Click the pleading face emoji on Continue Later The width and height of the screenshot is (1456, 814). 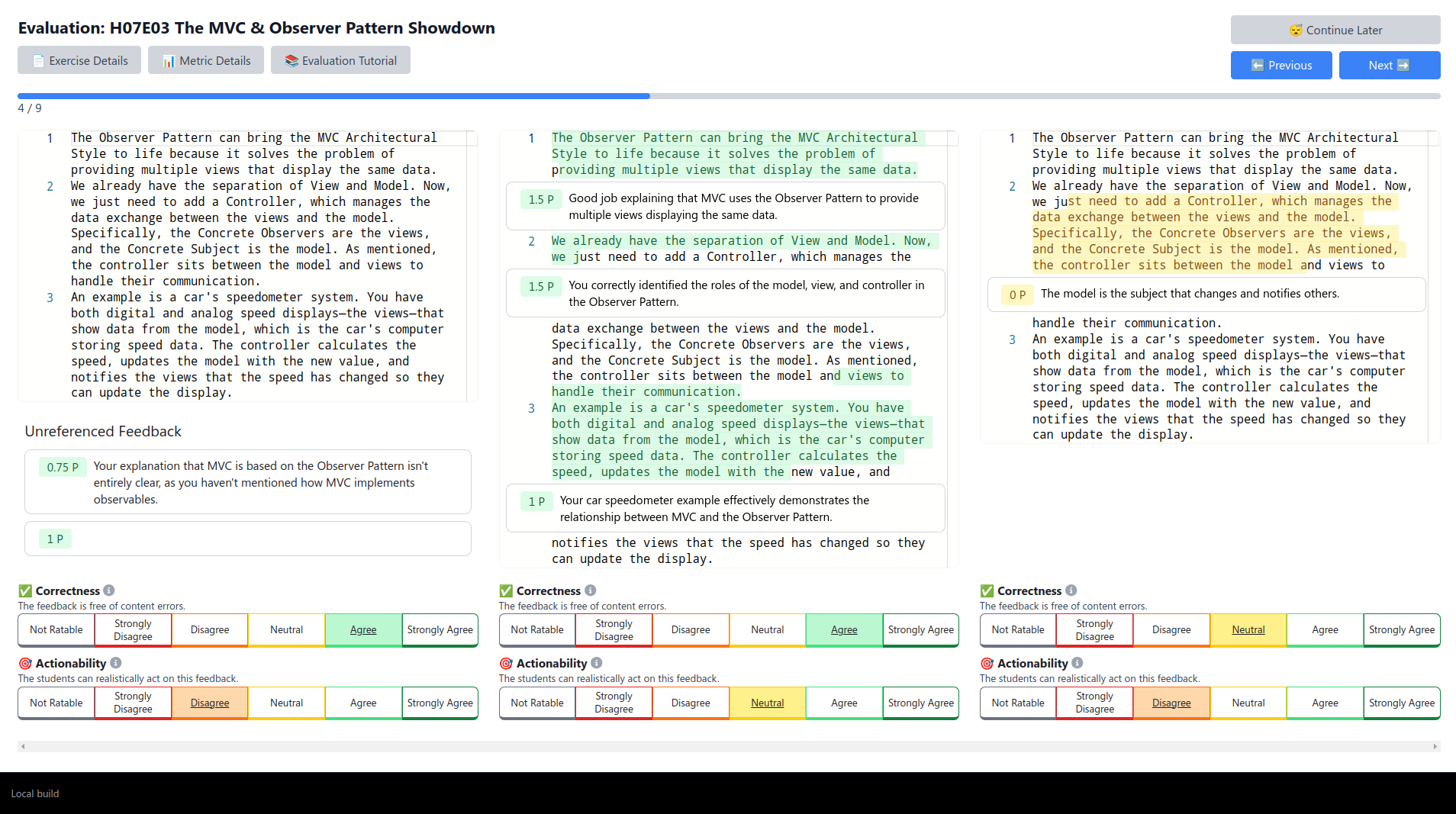1295,30
